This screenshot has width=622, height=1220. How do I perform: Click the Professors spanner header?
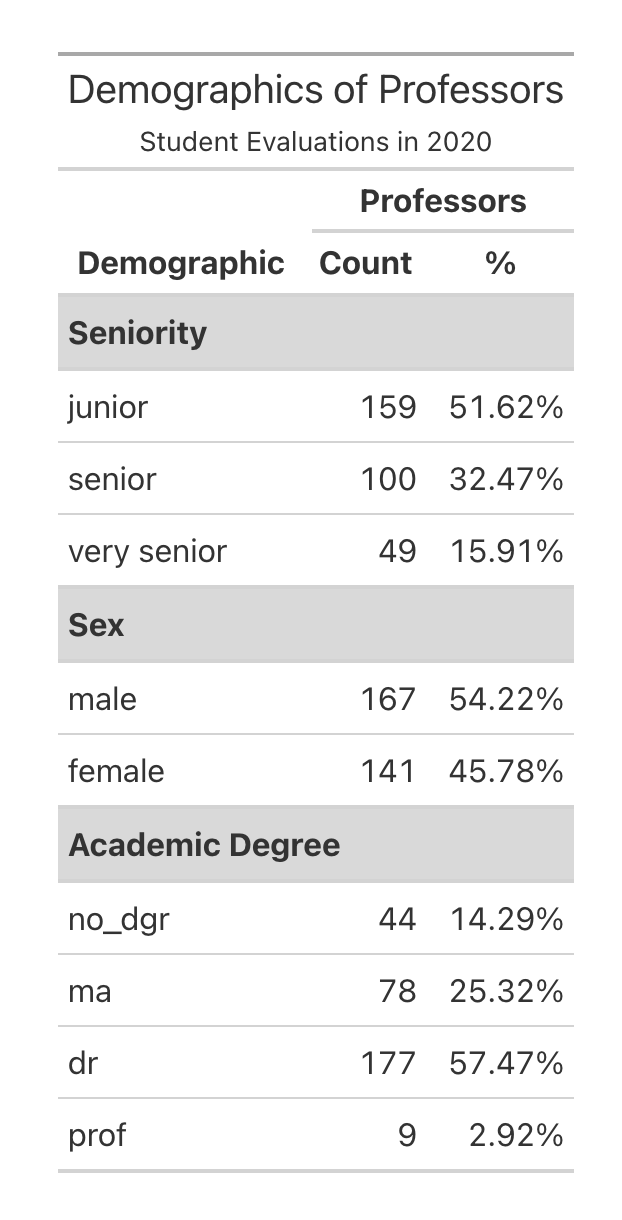click(x=443, y=201)
